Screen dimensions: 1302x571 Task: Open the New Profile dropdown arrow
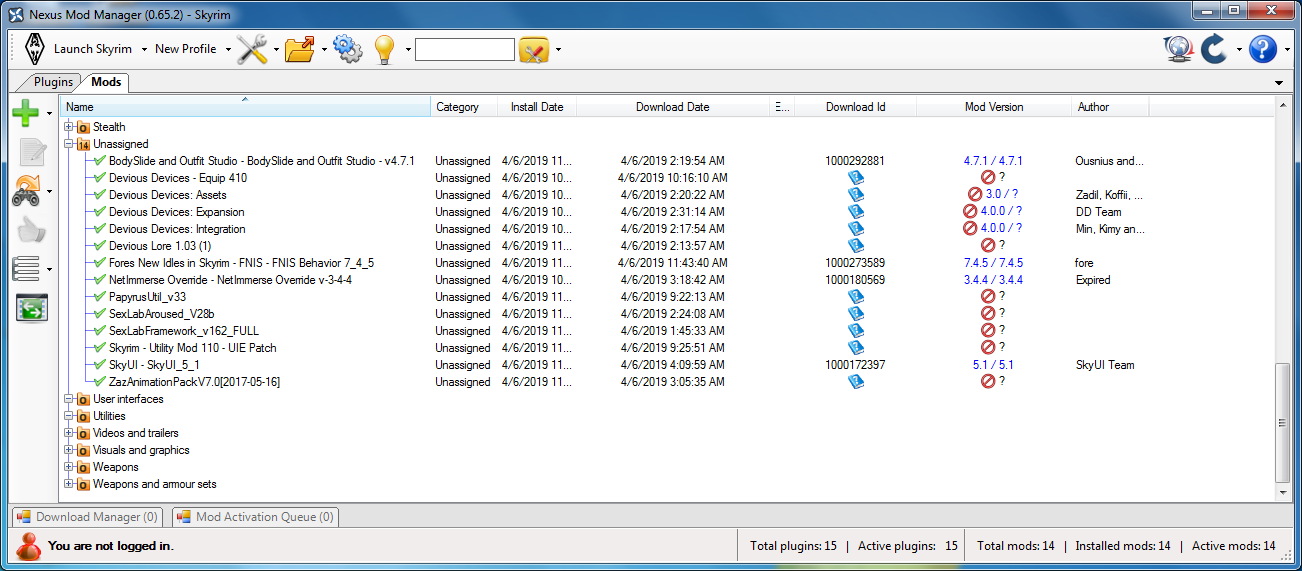click(x=228, y=49)
